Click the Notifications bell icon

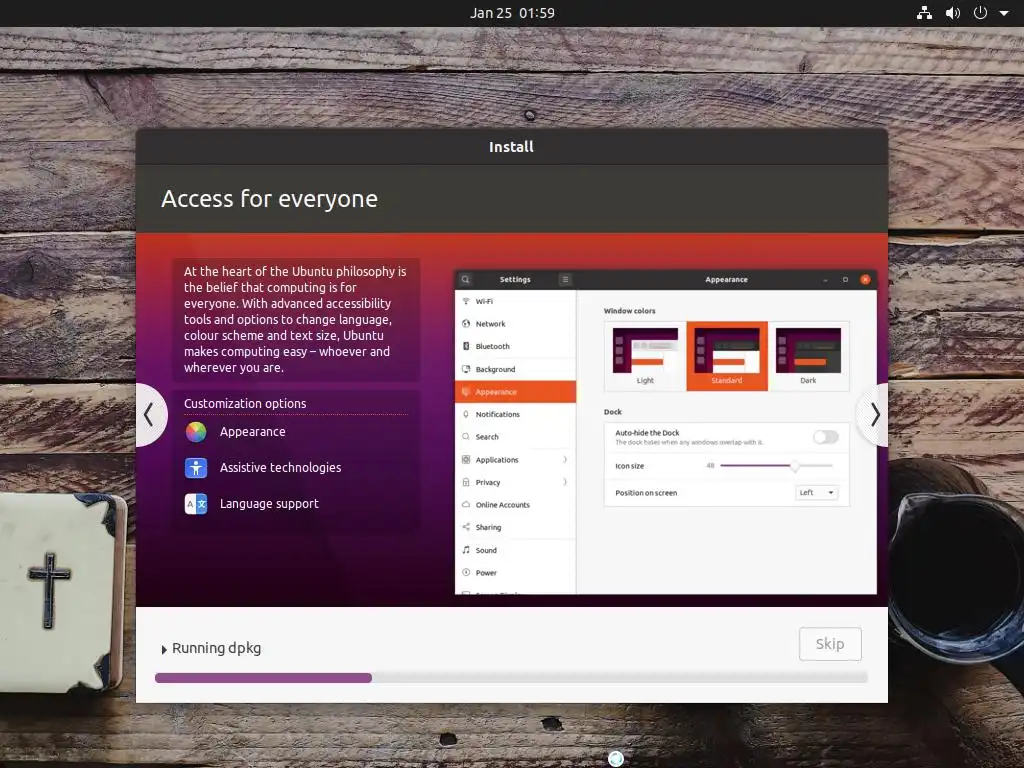coord(466,414)
